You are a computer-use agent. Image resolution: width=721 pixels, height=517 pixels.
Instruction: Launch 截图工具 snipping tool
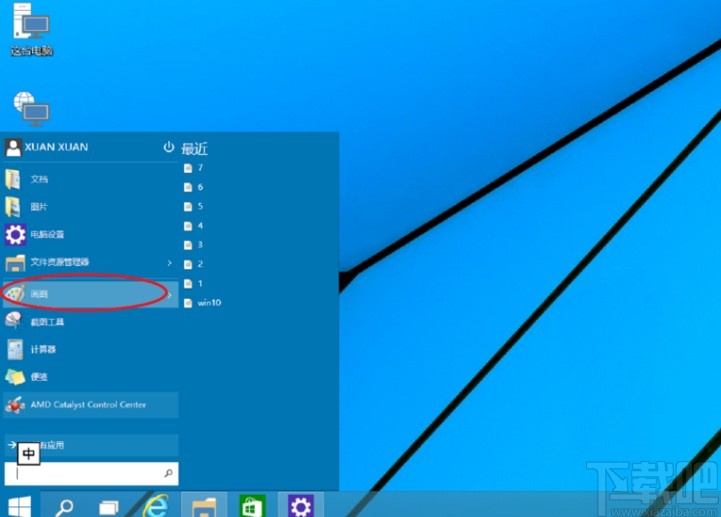[x=91, y=322]
